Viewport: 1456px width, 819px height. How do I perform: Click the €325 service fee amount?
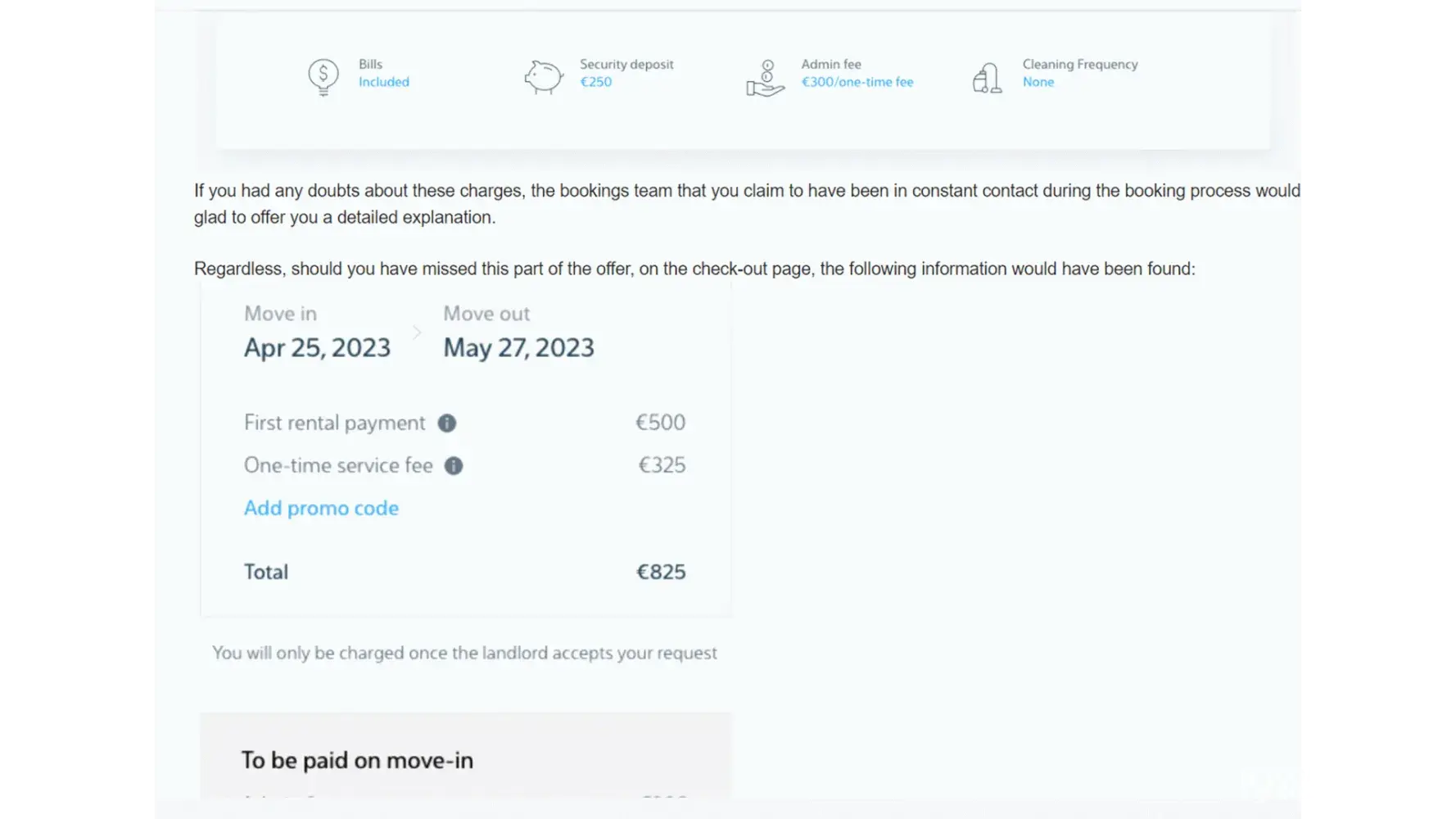pos(662,465)
